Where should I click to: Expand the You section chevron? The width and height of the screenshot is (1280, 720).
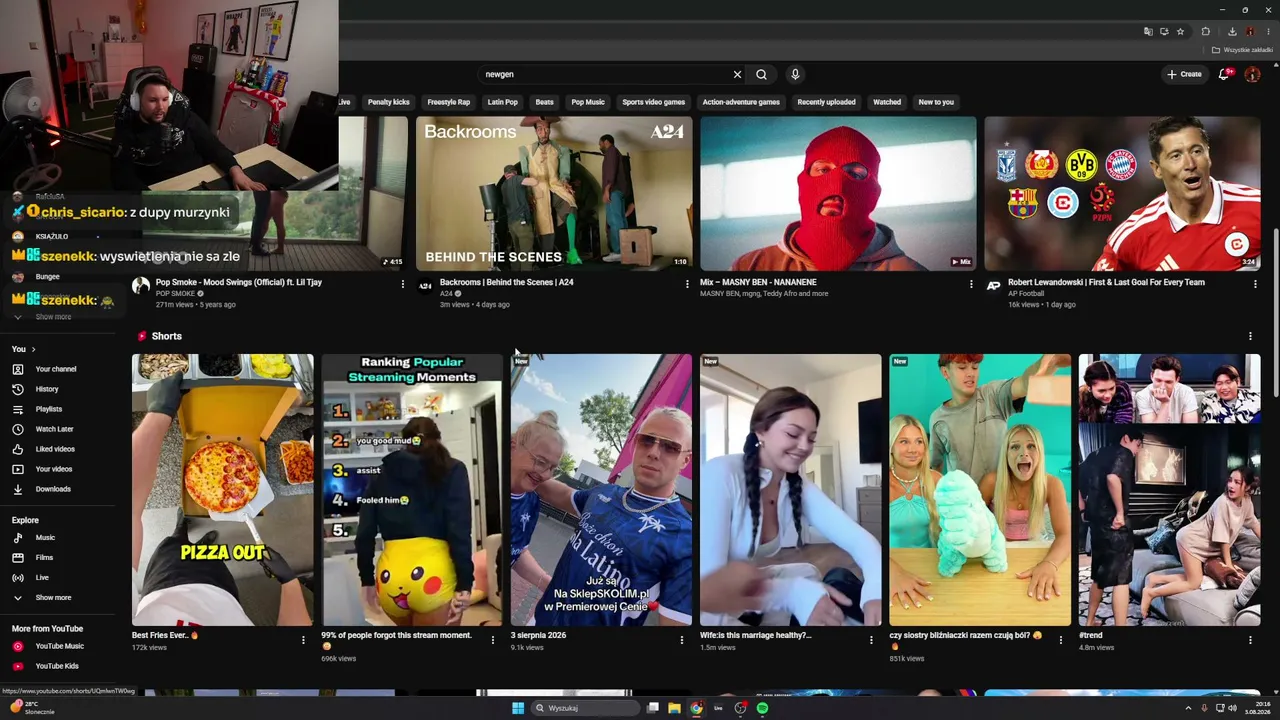coord(33,349)
